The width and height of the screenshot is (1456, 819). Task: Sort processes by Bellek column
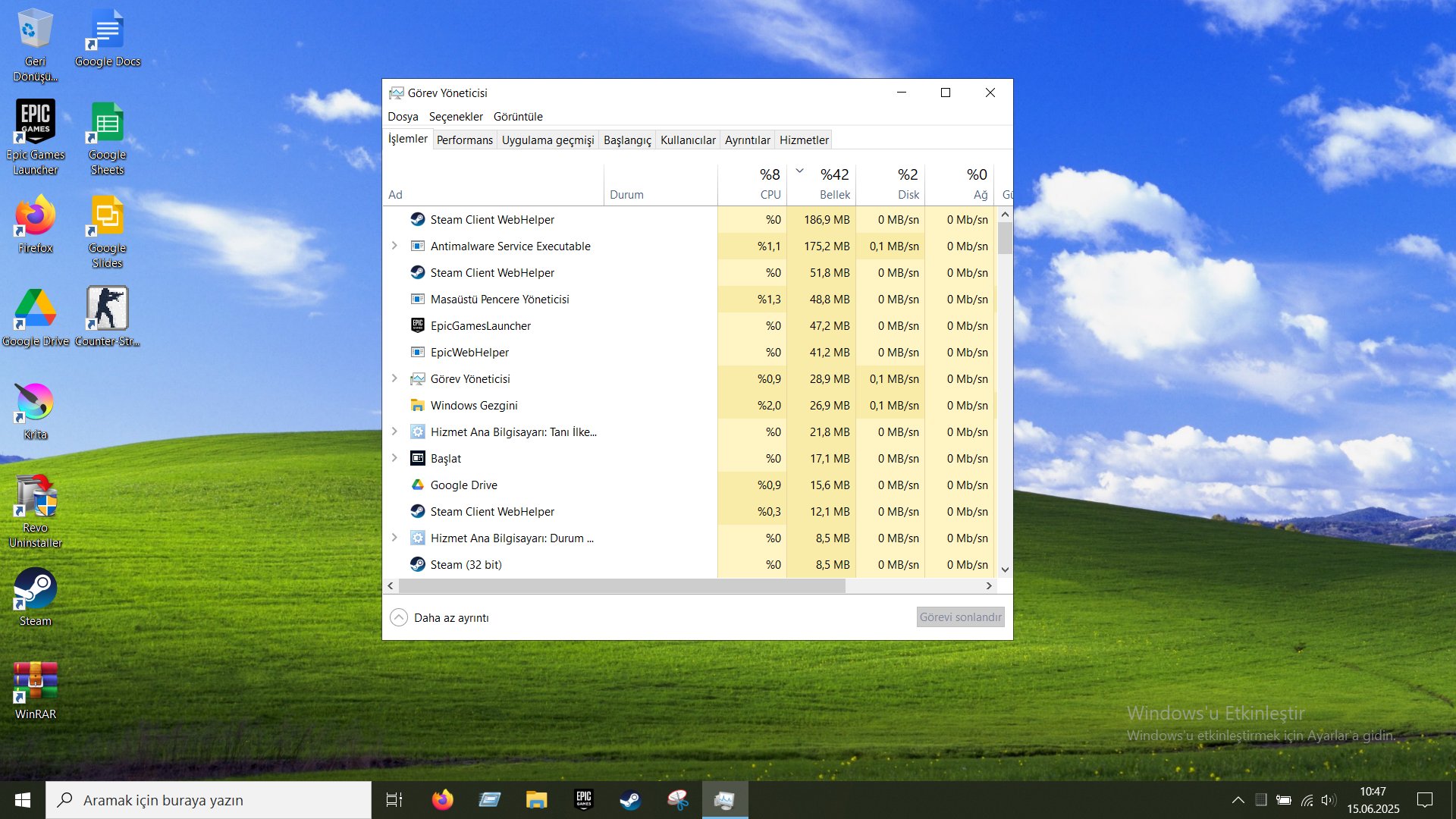pos(821,184)
